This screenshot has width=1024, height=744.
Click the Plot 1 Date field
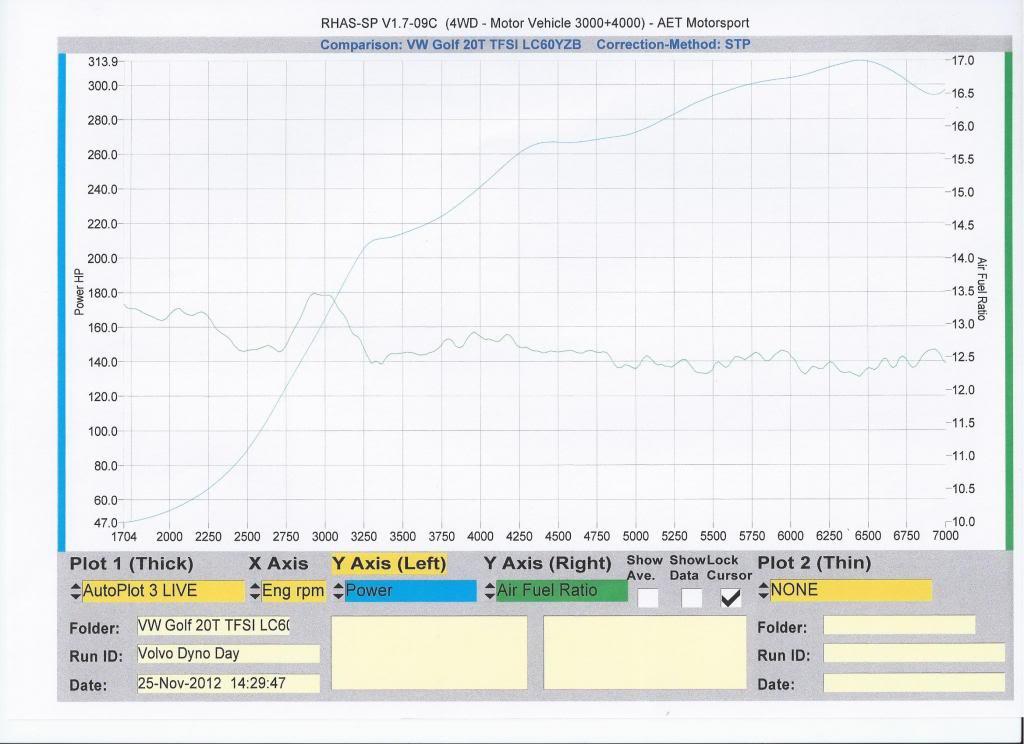227,684
